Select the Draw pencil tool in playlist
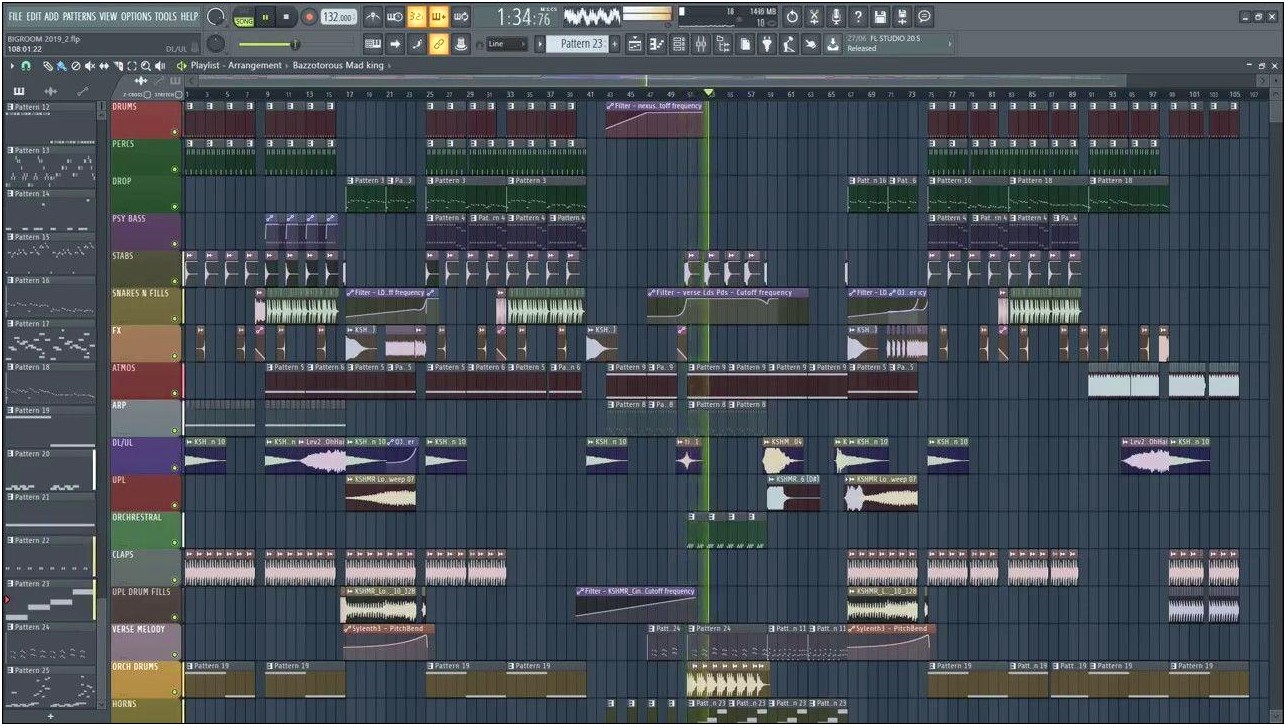The height and width of the screenshot is (726, 1286). pos(48,66)
